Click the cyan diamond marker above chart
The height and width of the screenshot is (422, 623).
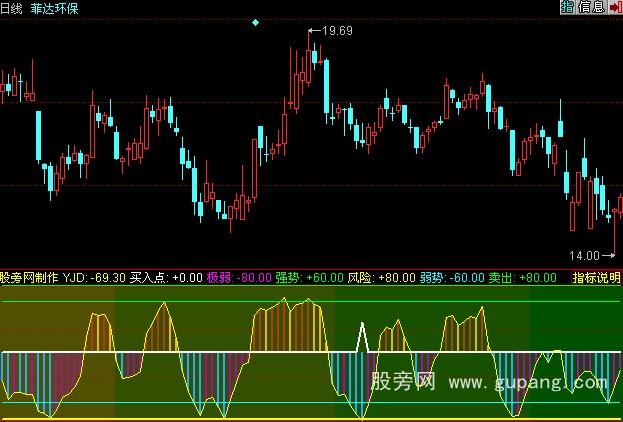click(255, 22)
